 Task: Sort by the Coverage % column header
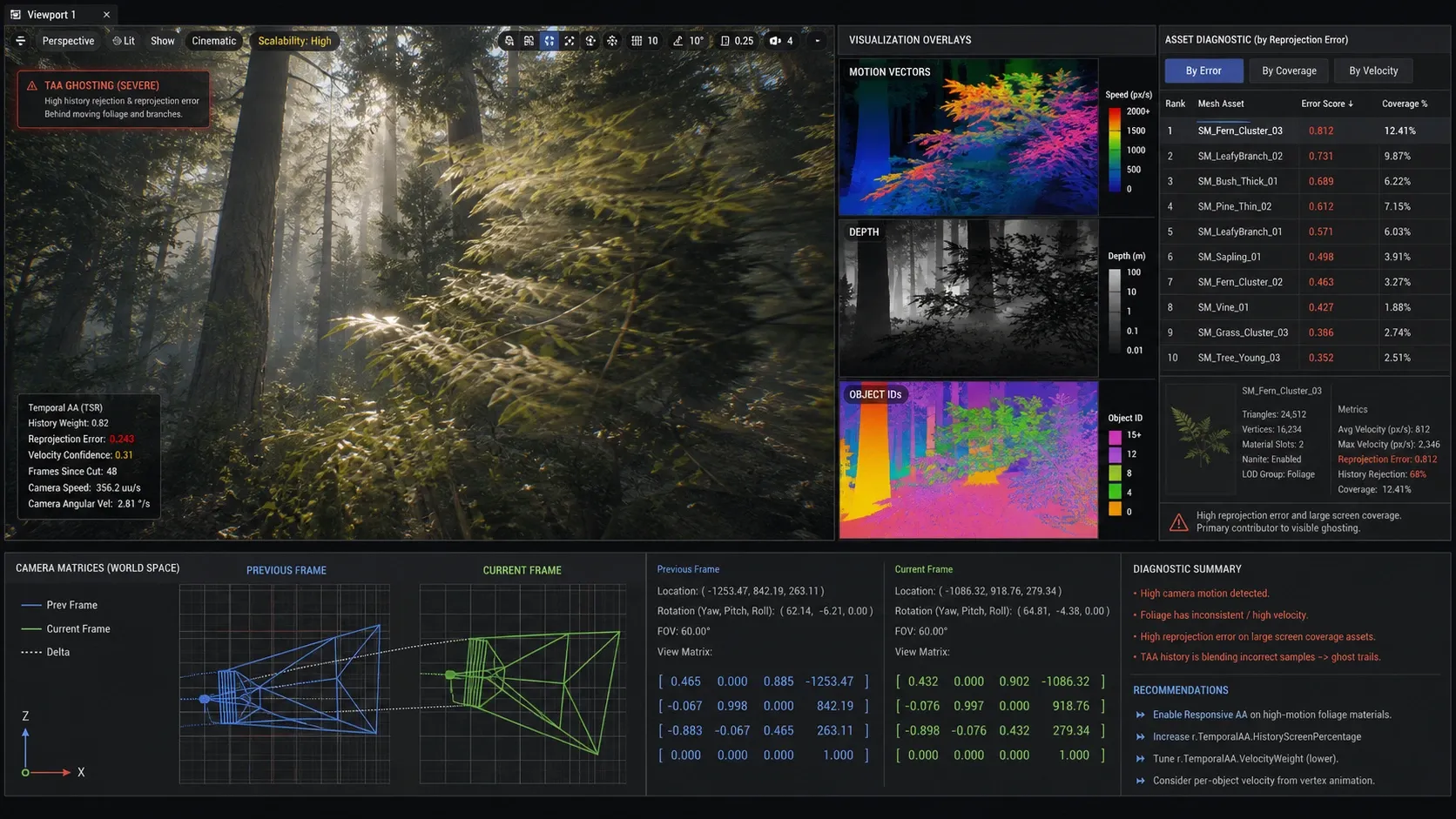(1405, 104)
